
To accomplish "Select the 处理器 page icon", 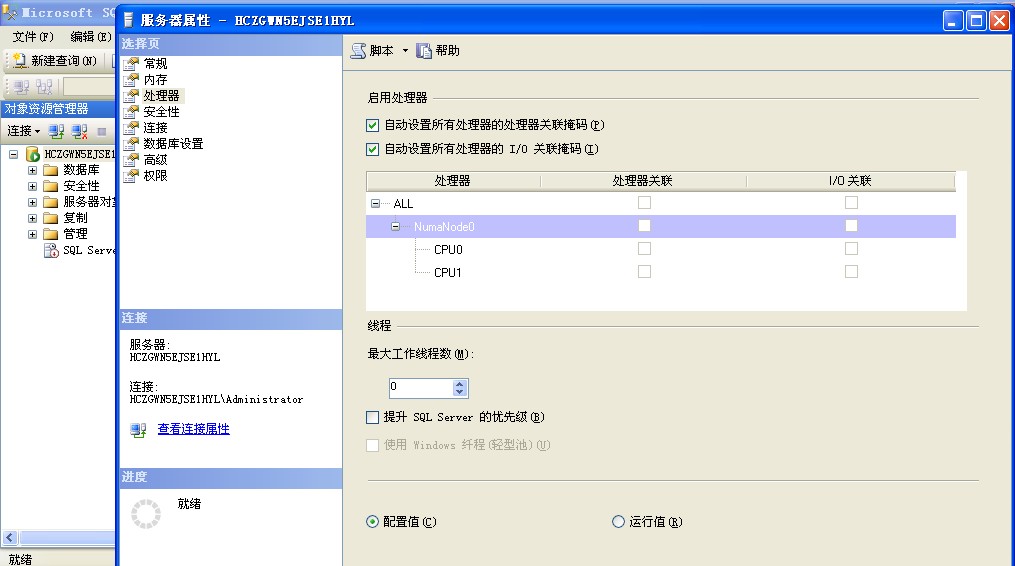I will (131, 96).
